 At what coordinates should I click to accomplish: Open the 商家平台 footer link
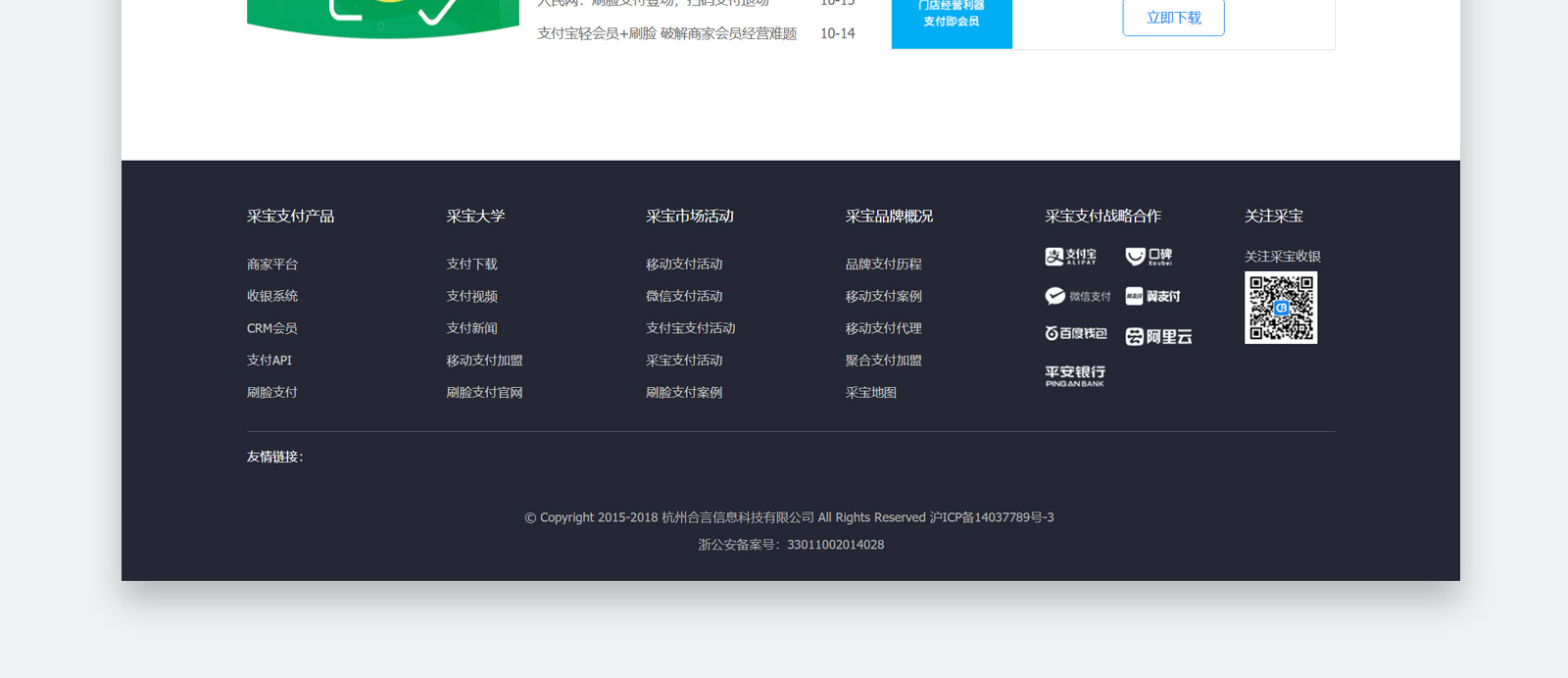tap(271, 265)
